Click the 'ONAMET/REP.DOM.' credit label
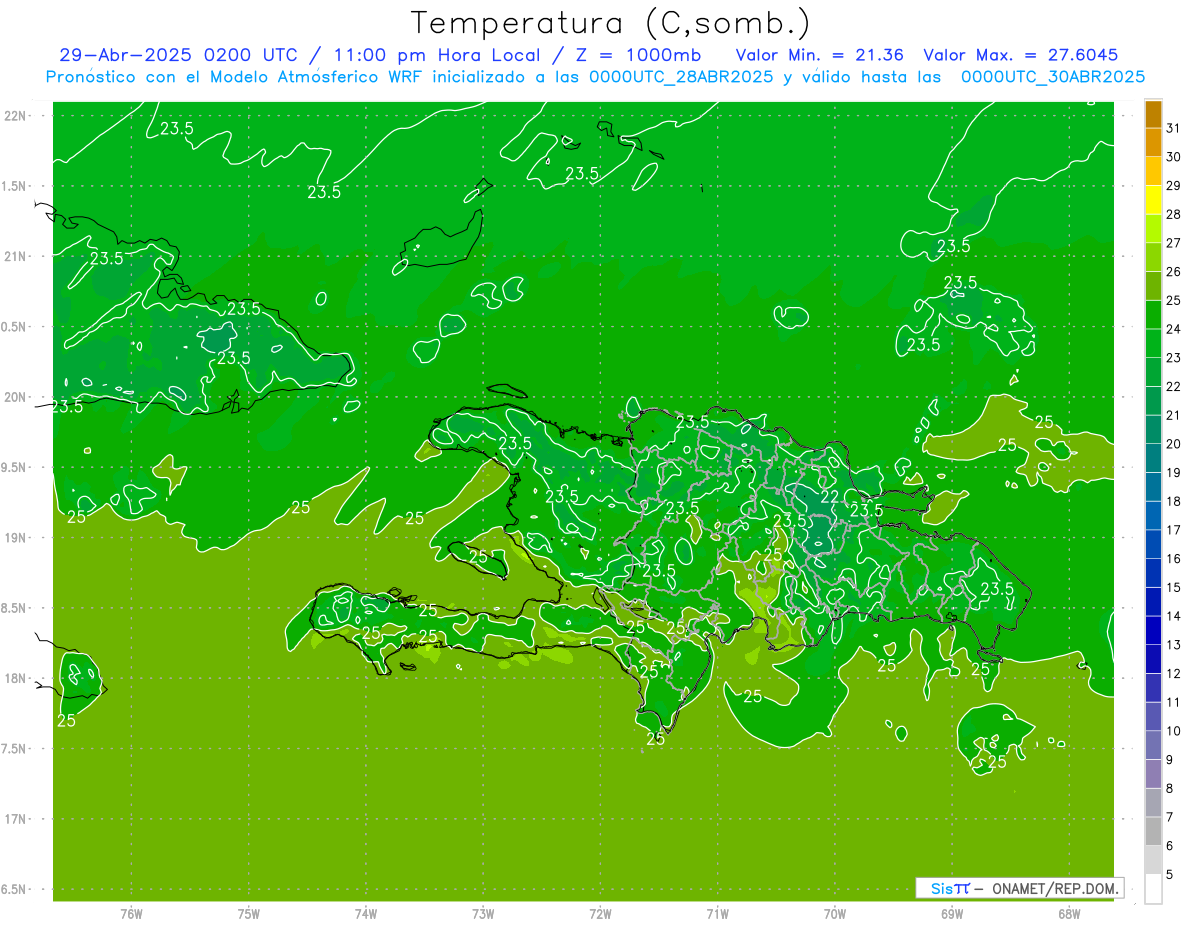 1054,888
